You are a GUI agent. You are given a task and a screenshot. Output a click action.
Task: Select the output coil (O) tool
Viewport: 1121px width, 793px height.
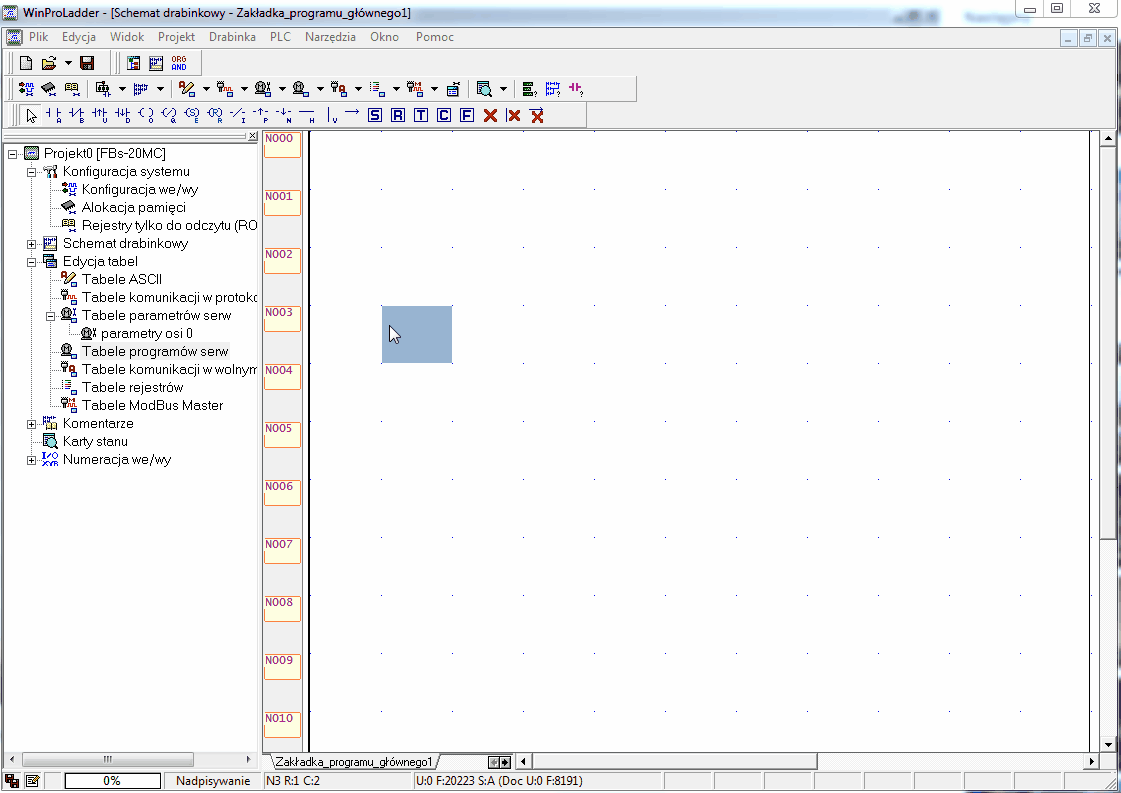coord(146,115)
